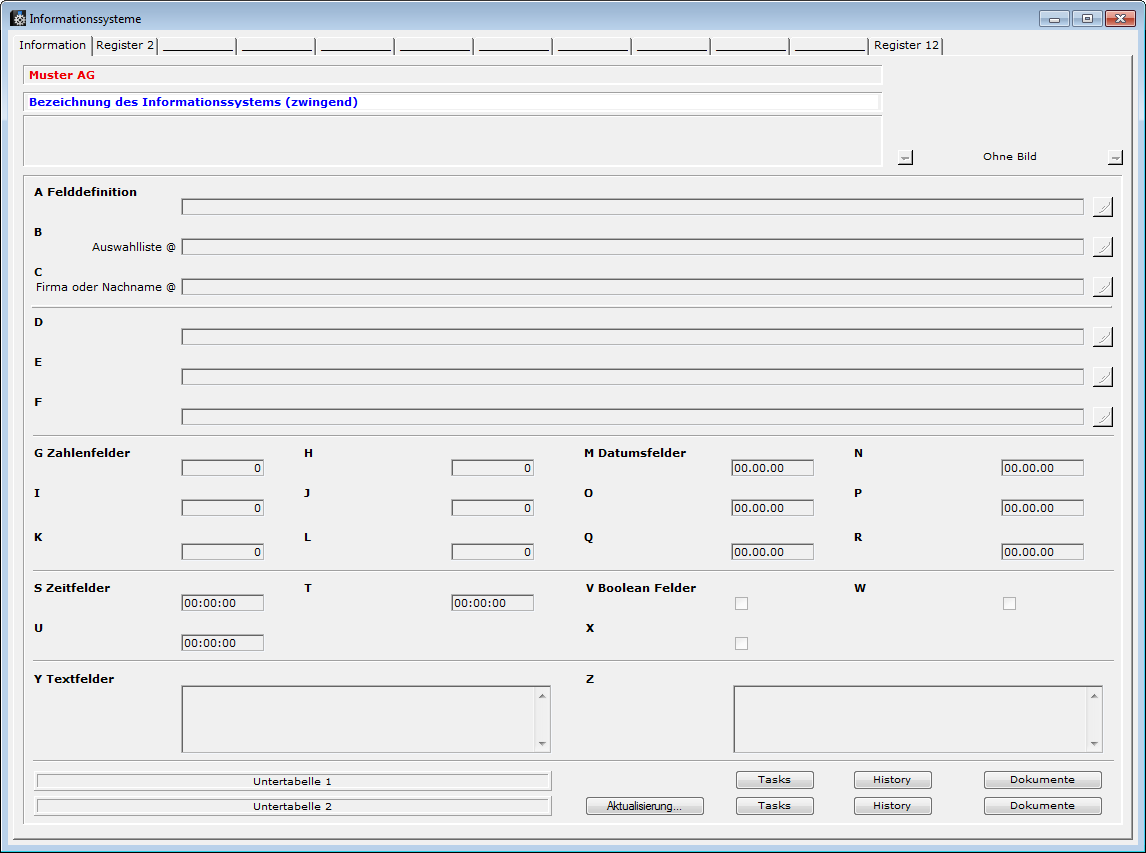
Task: Click the edit pencil icon in row F
Action: point(1102,417)
